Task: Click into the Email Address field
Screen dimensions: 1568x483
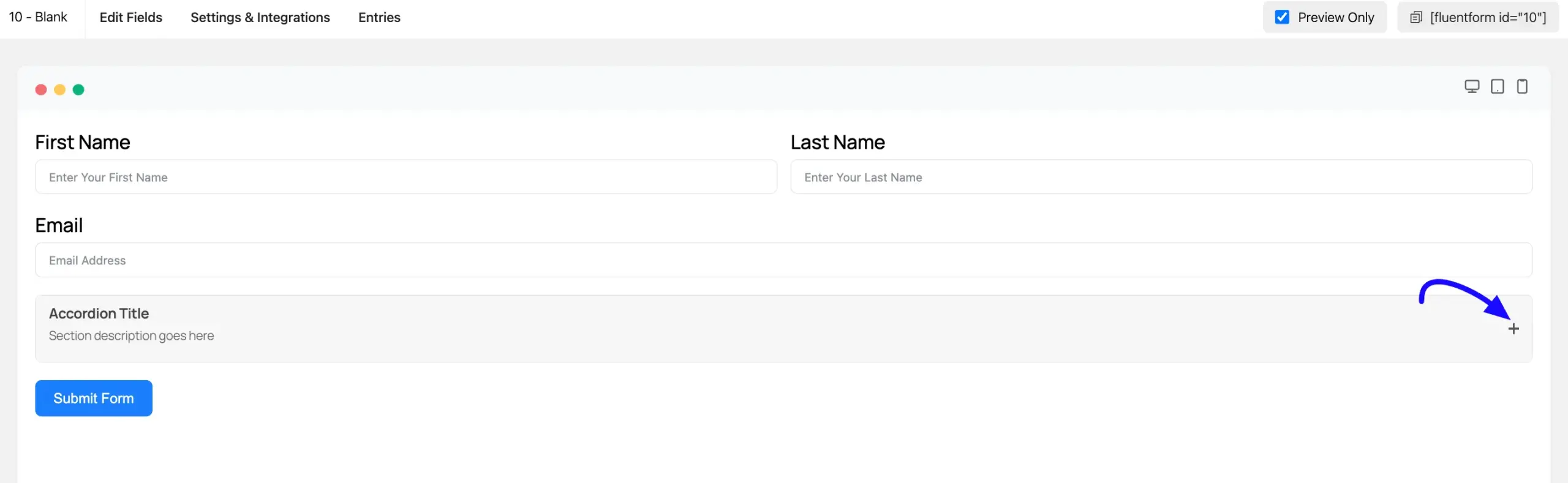Action: pyautogui.click(x=783, y=260)
